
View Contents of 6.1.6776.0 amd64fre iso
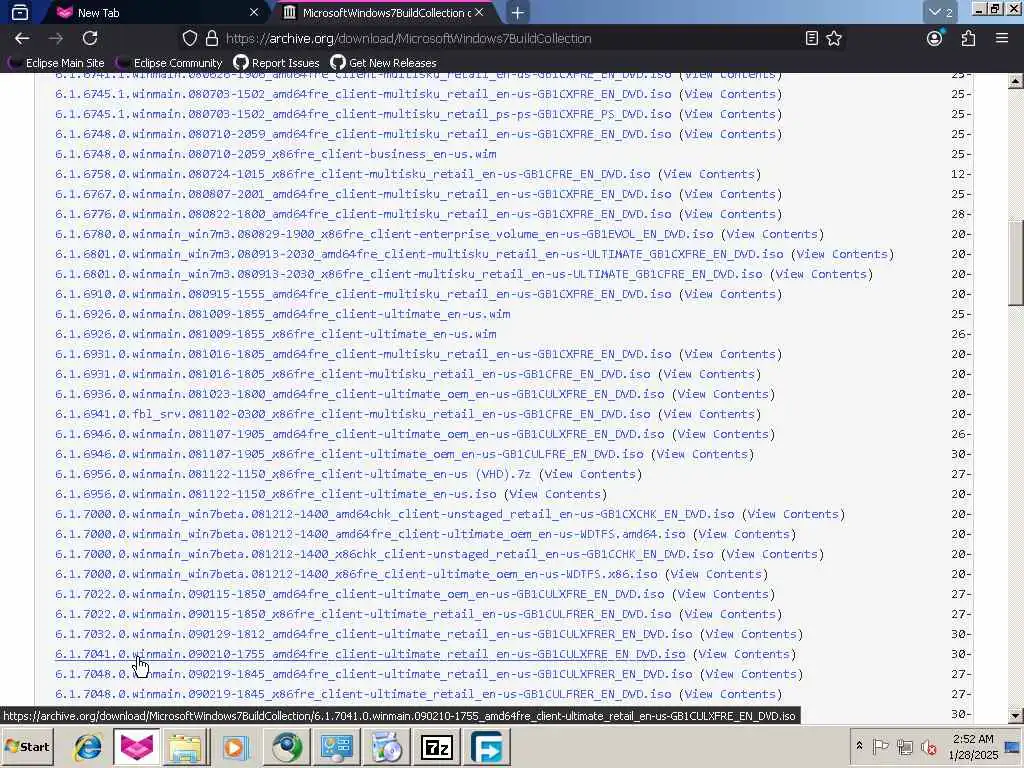click(x=730, y=214)
